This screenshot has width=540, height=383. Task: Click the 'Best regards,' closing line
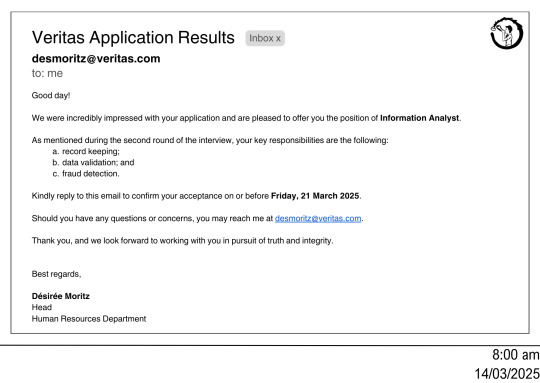tap(56, 274)
